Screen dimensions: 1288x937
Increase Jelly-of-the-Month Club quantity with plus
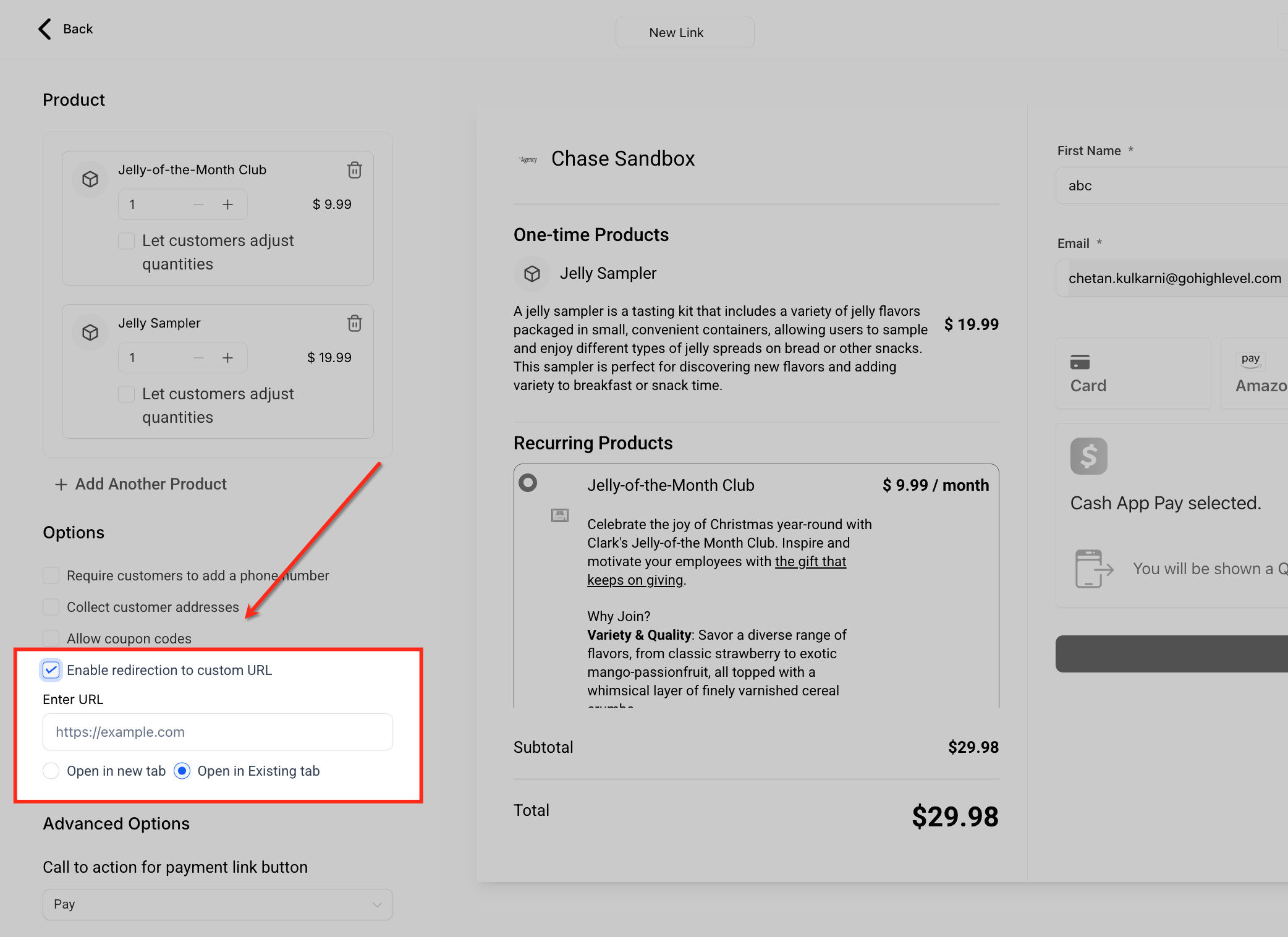[x=227, y=205]
